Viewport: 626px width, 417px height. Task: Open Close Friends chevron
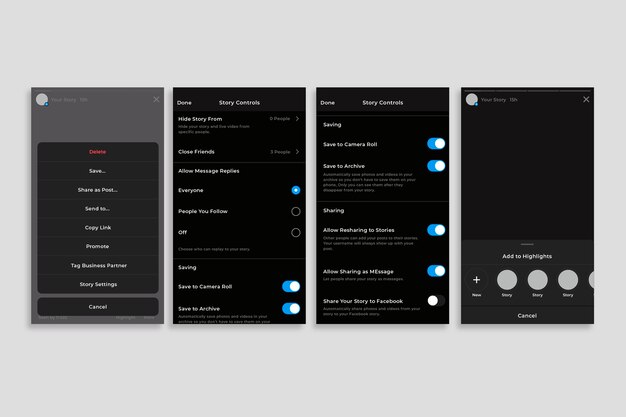[x=297, y=152]
